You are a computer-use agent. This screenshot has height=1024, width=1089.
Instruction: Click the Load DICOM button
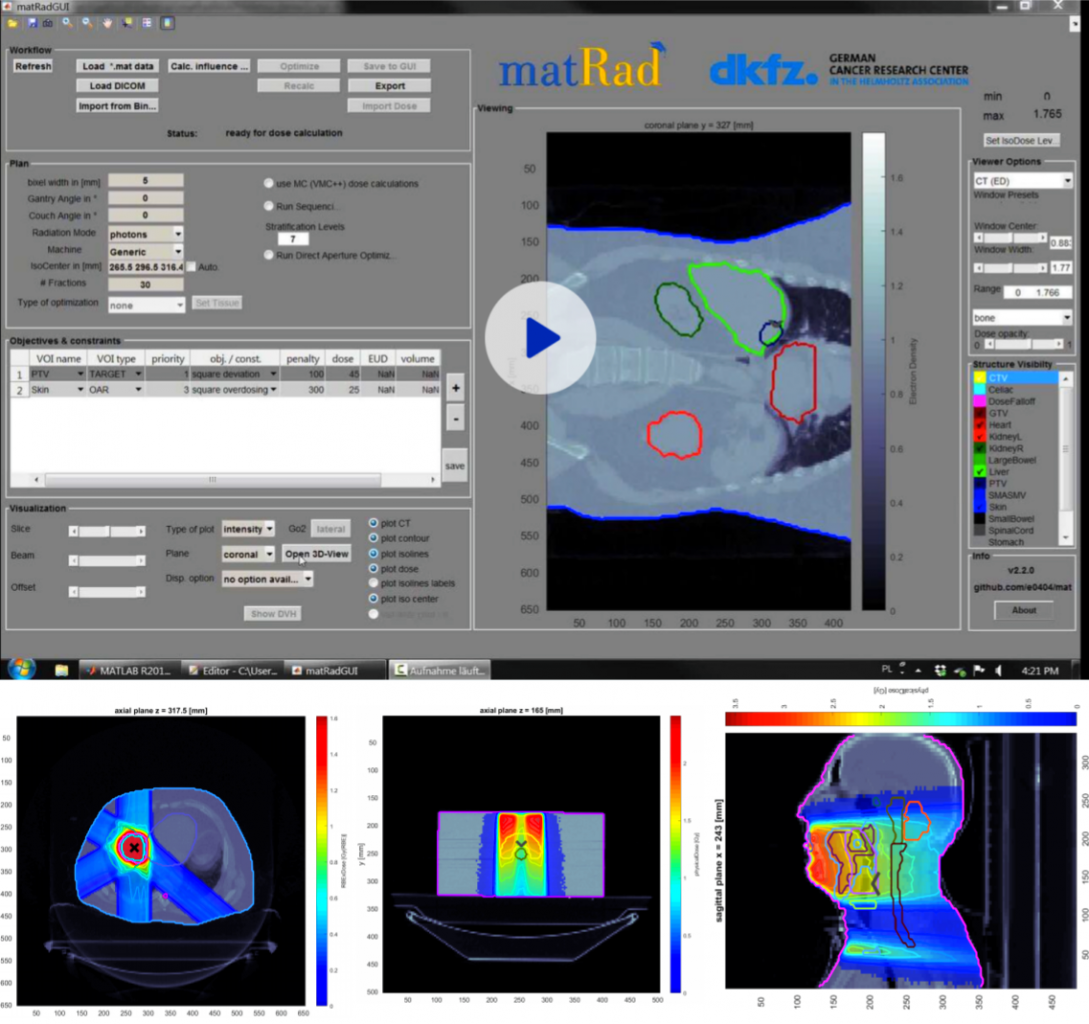(117, 86)
